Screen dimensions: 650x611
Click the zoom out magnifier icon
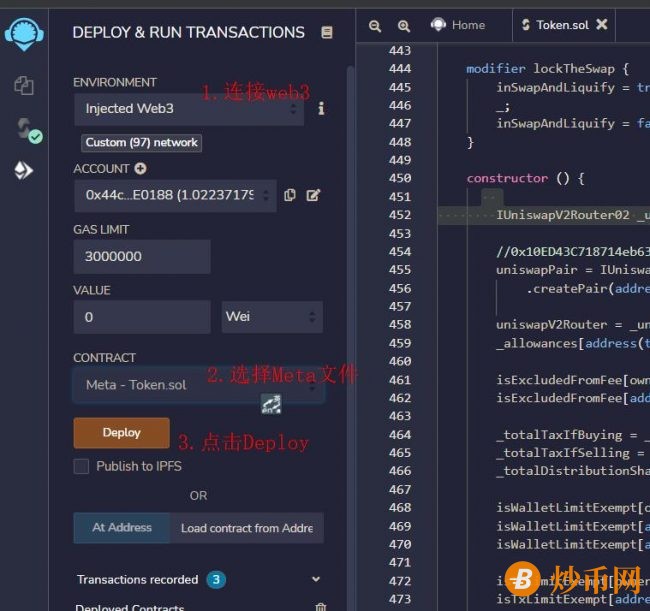pyautogui.click(x=375, y=26)
